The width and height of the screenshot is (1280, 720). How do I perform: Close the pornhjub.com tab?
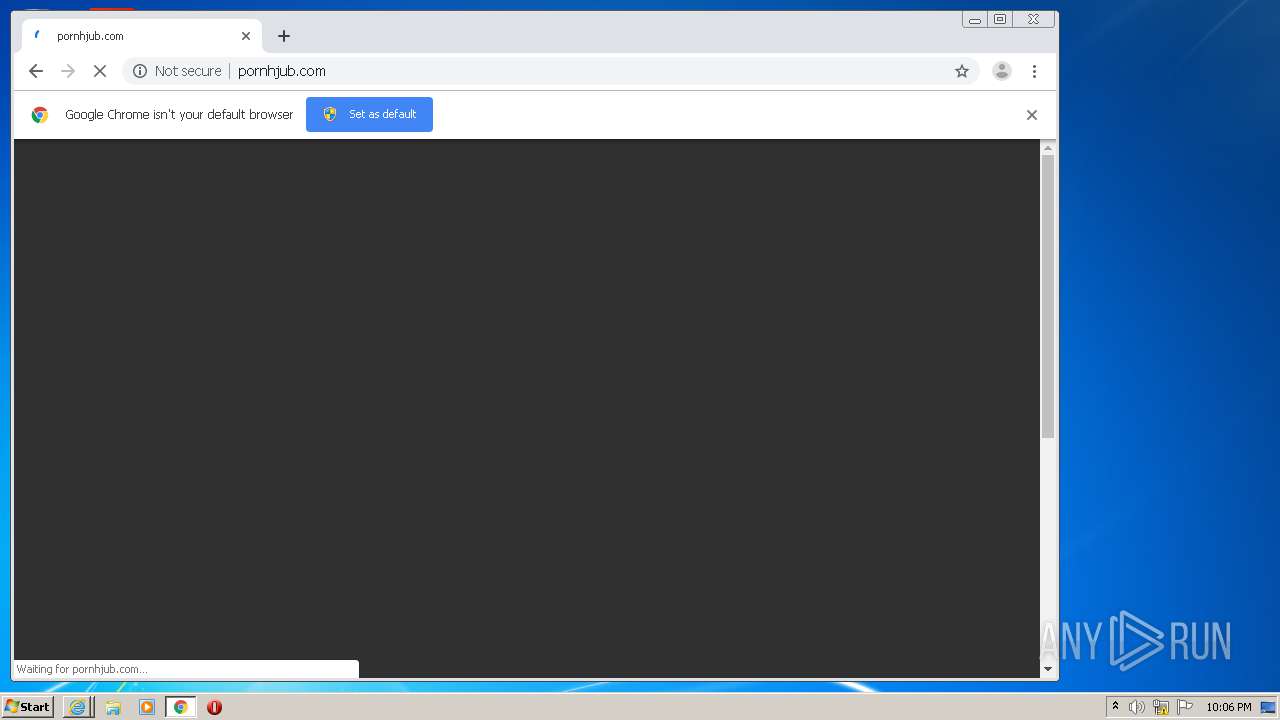coord(246,36)
